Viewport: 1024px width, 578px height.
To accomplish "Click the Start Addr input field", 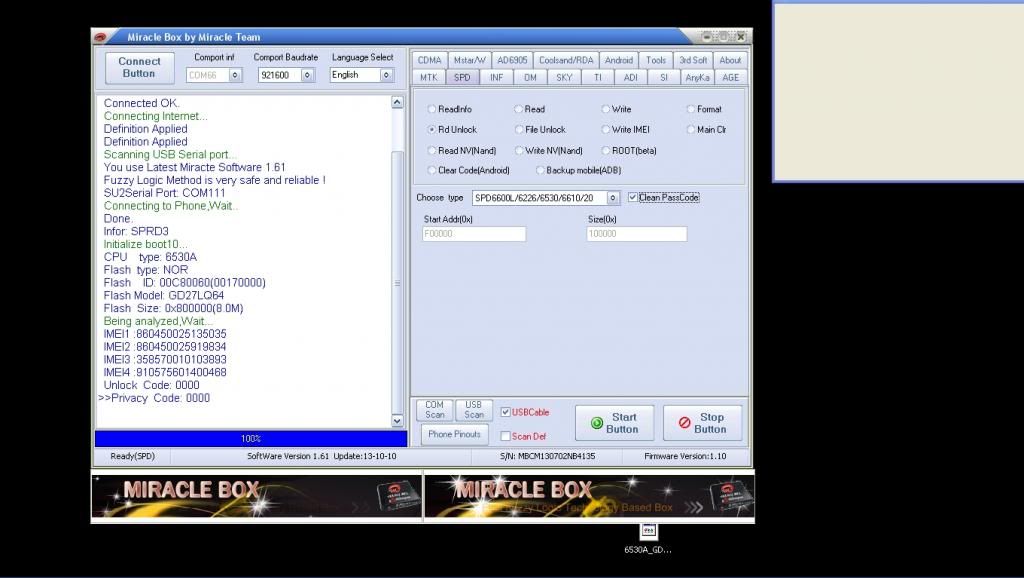I will (x=474, y=234).
